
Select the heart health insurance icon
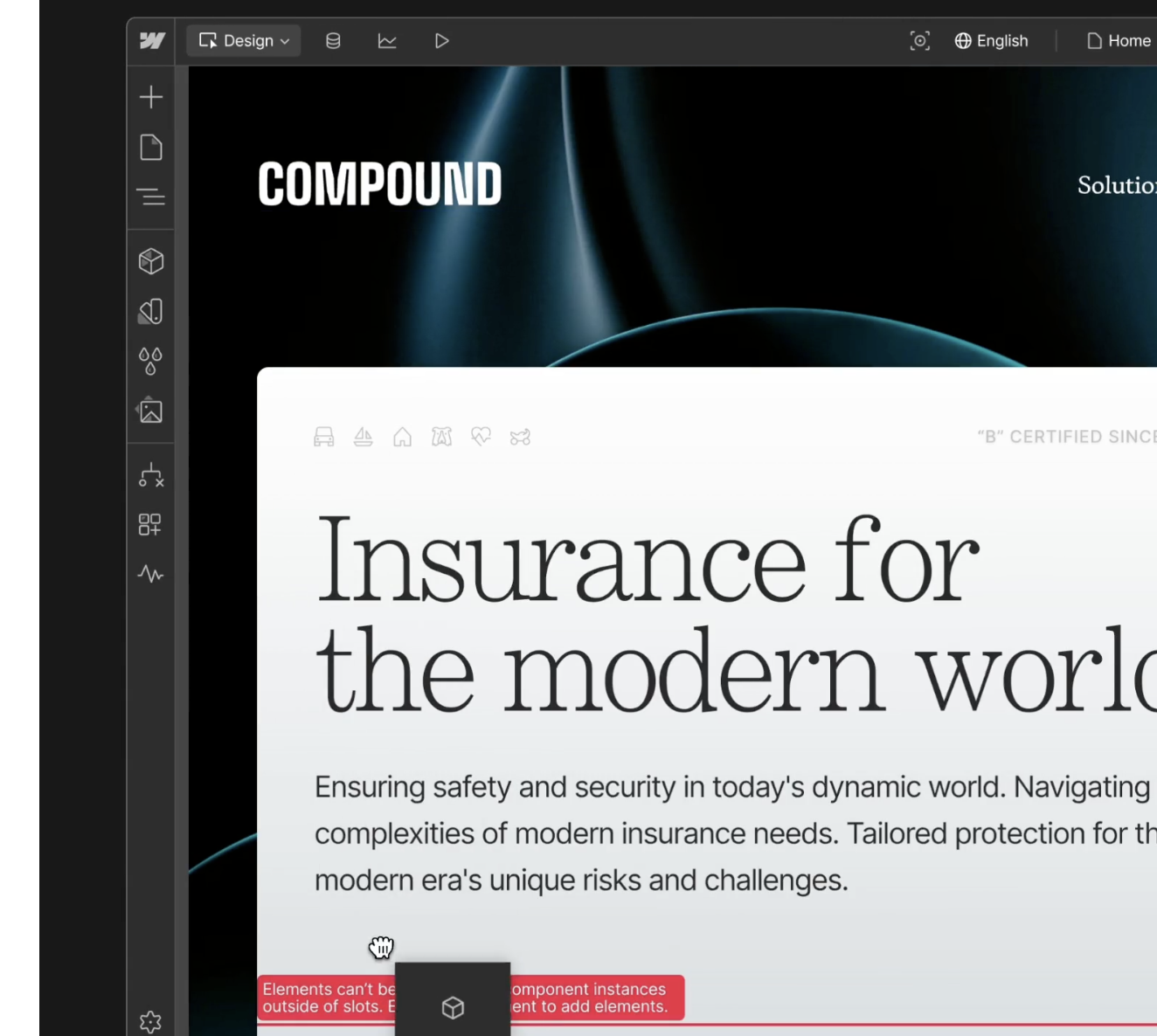(481, 437)
